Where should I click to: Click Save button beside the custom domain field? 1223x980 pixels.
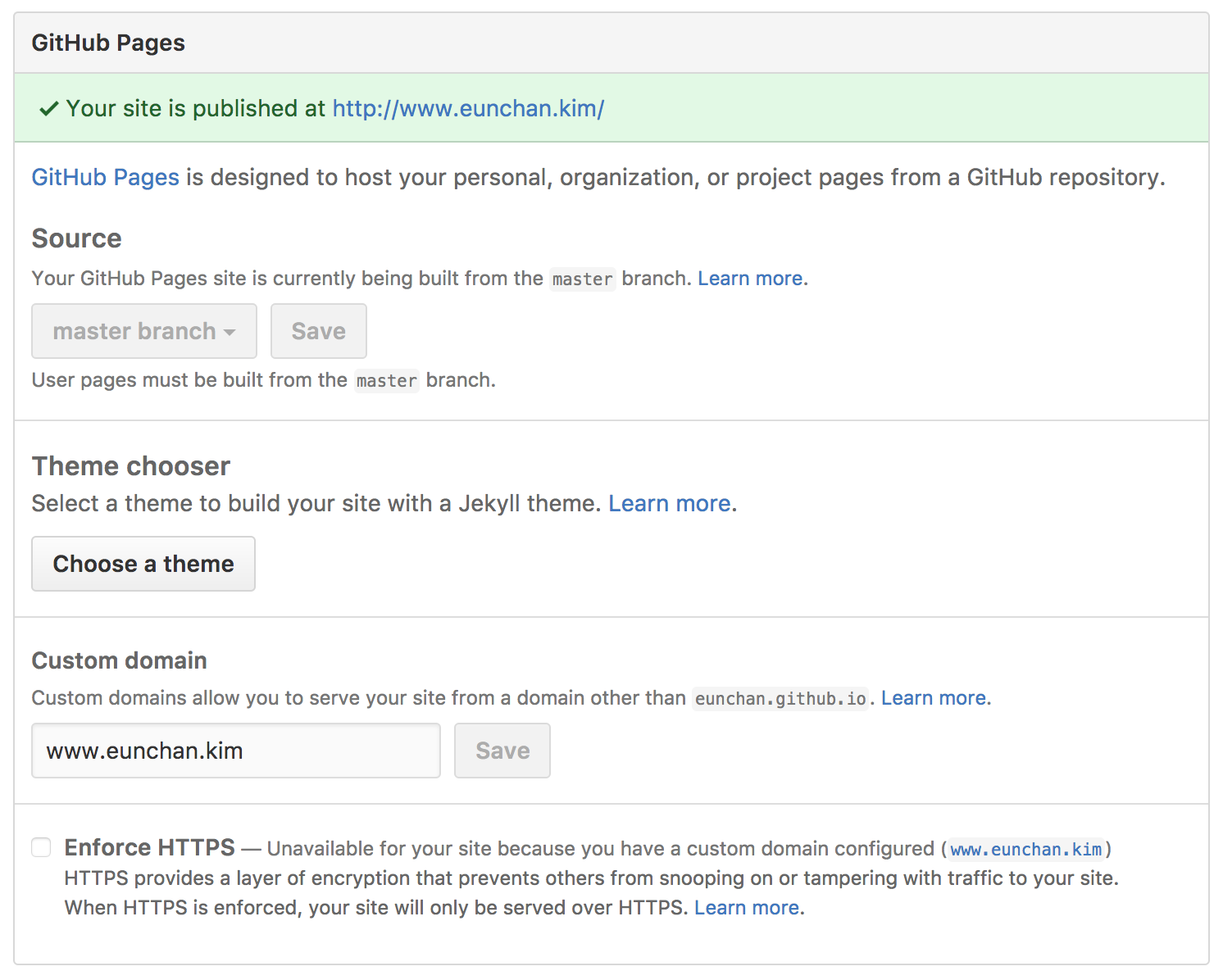tap(502, 751)
